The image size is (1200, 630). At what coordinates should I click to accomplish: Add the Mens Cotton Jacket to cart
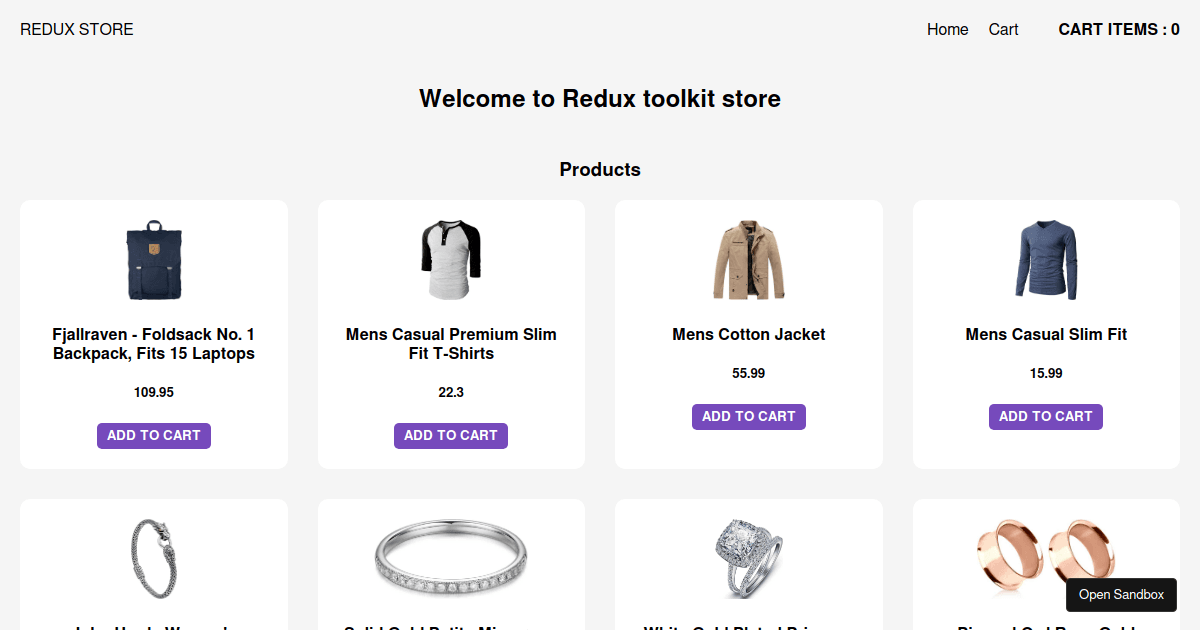[x=748, y=416]
